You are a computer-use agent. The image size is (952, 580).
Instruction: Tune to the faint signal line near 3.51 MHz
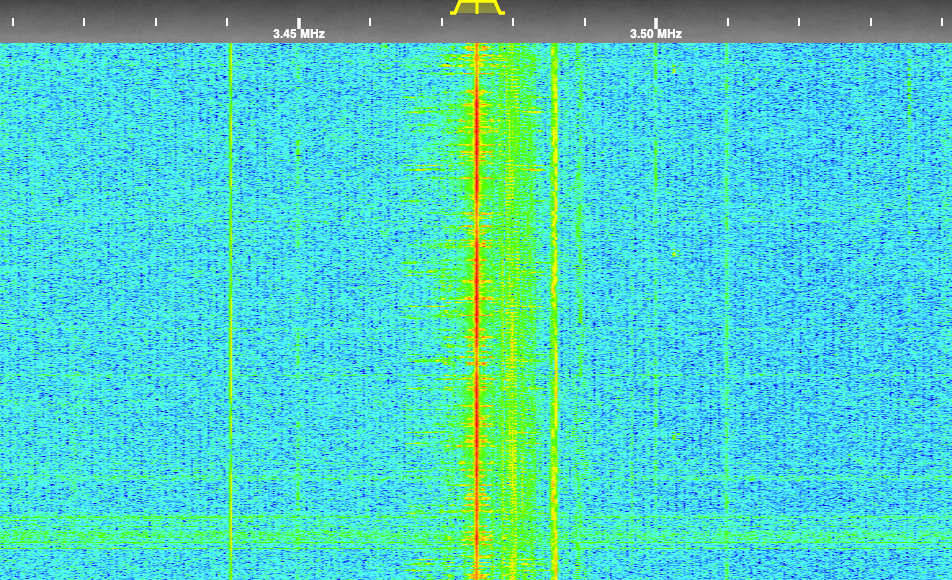726,300
